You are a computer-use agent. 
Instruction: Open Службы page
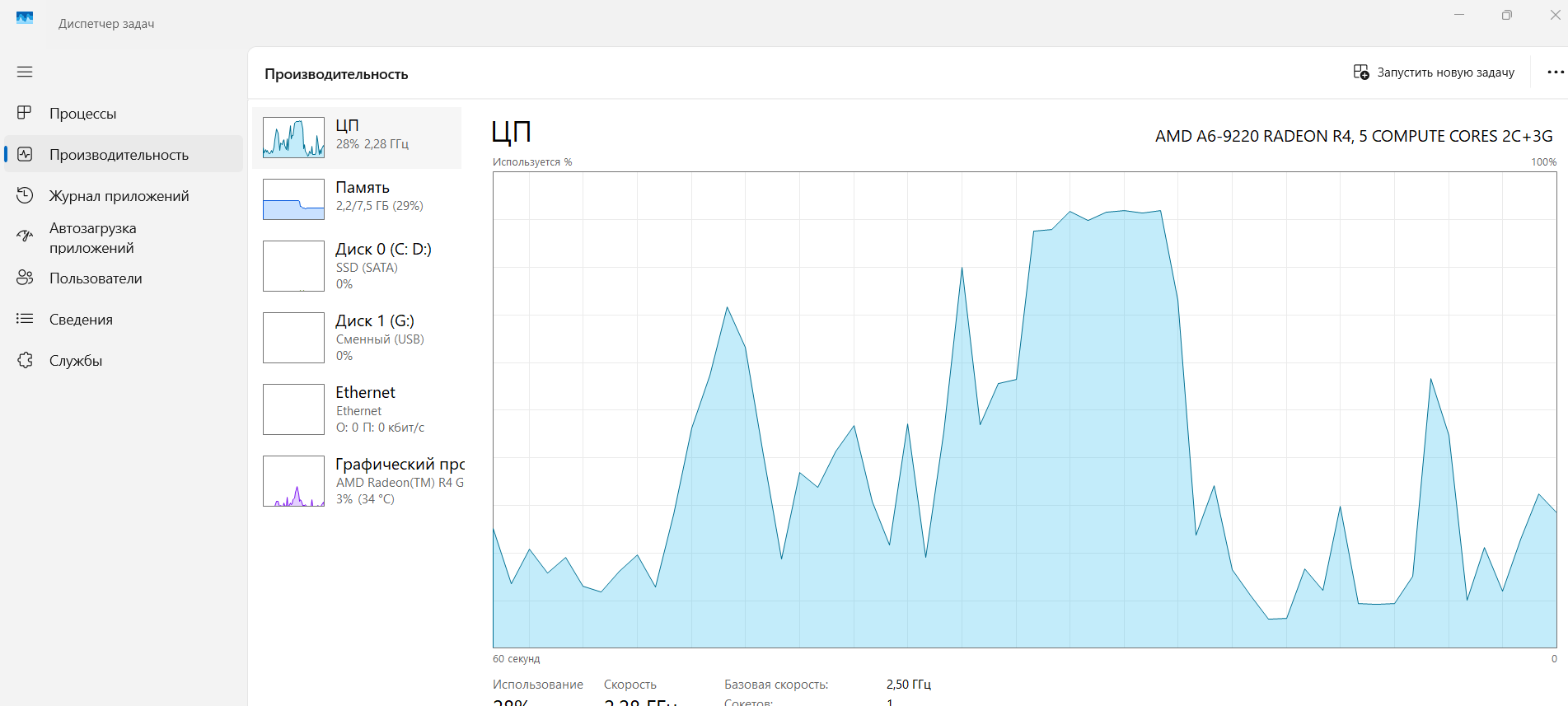coord(124,360)
